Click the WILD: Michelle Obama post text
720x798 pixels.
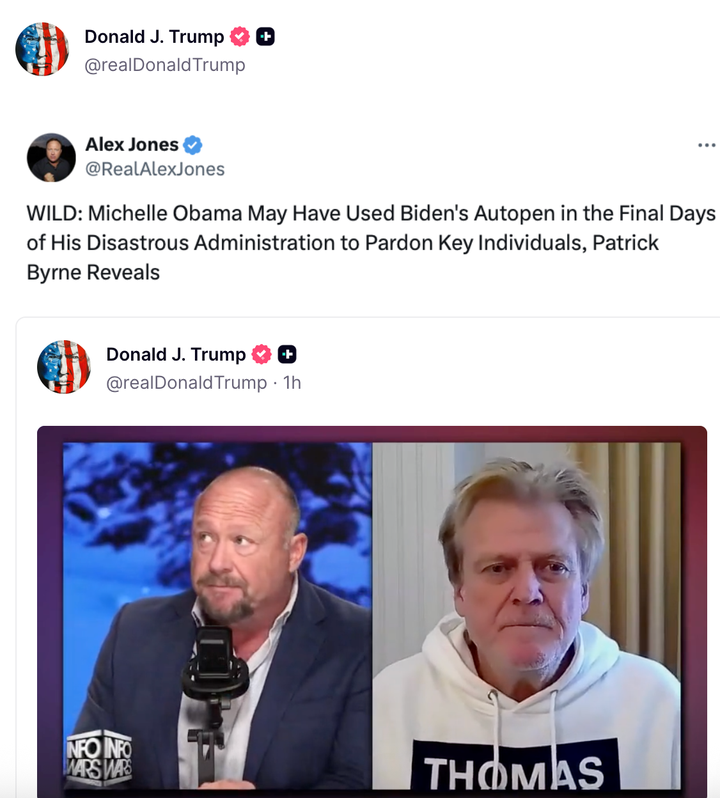point(370,243)
